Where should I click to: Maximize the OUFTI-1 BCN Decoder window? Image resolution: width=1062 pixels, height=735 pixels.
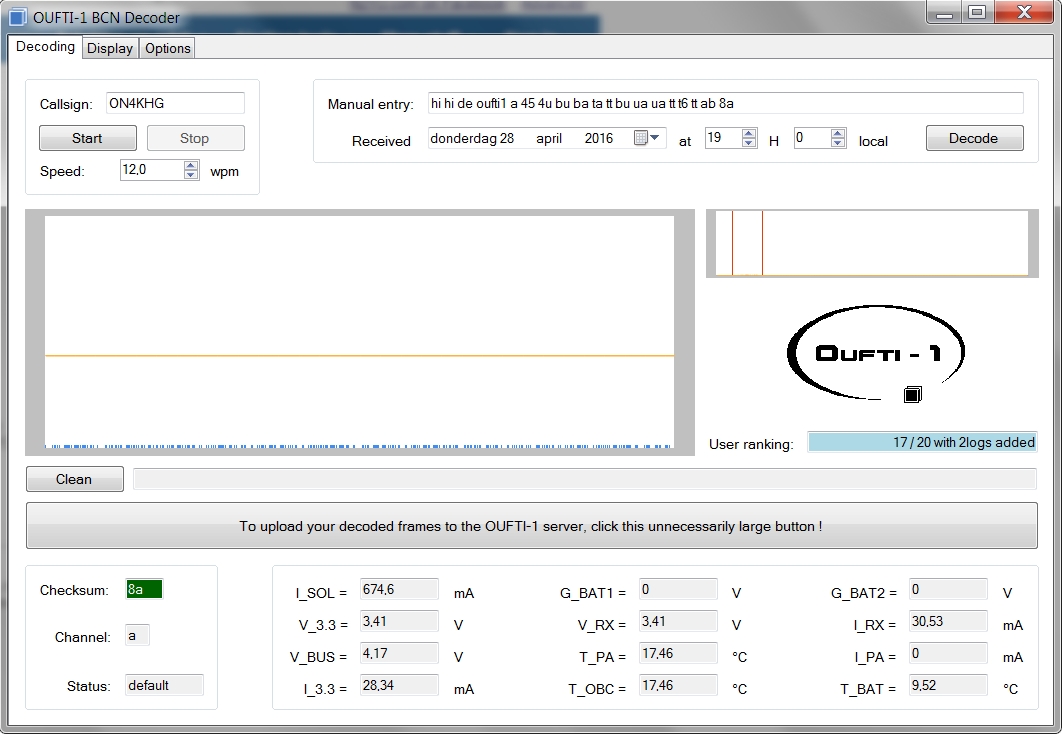pyautogui.click(x=977, y=12)
